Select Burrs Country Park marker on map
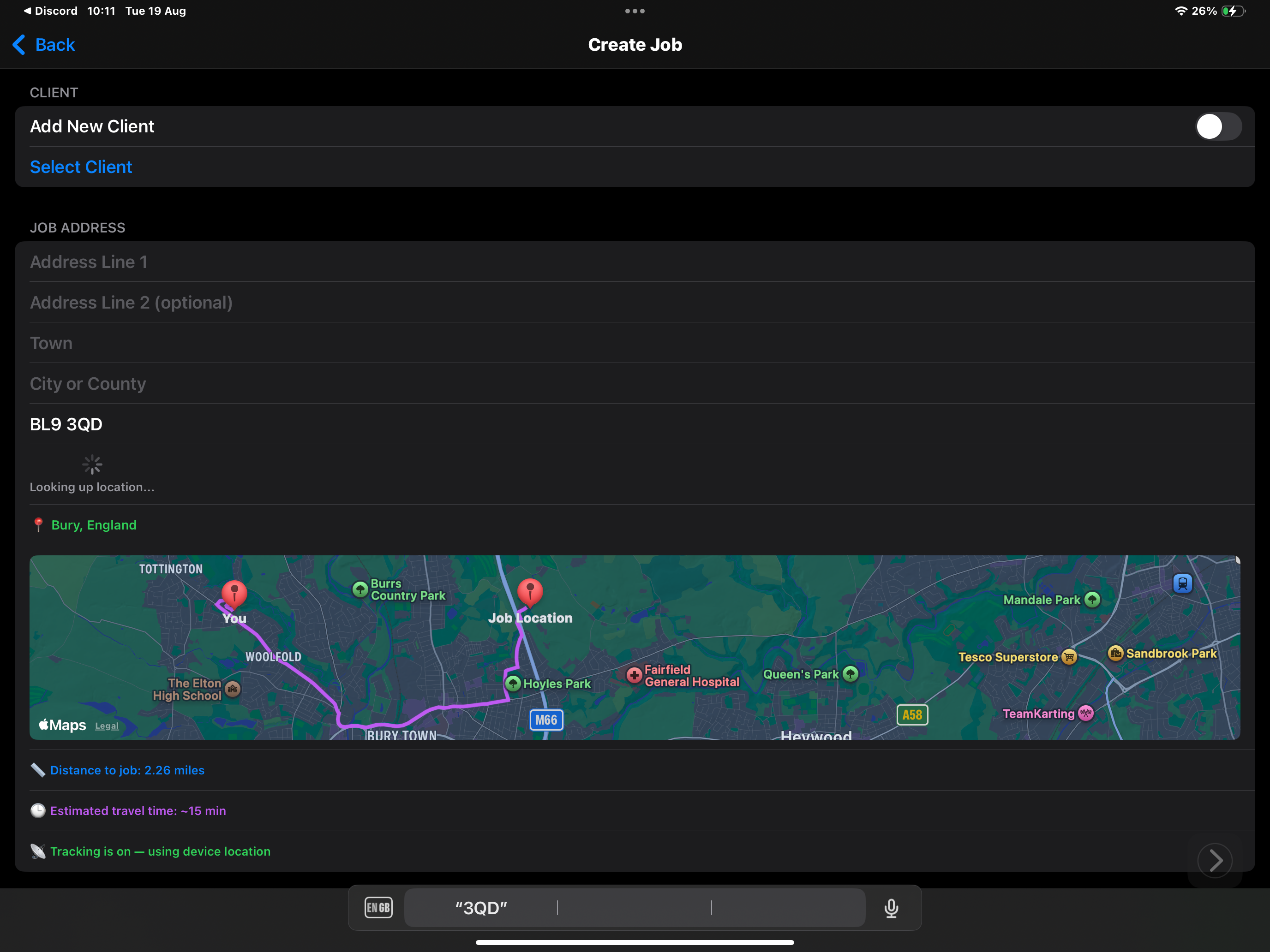Screen dimensions: 1270x952 pyautogui.click(x=360, y=589)
